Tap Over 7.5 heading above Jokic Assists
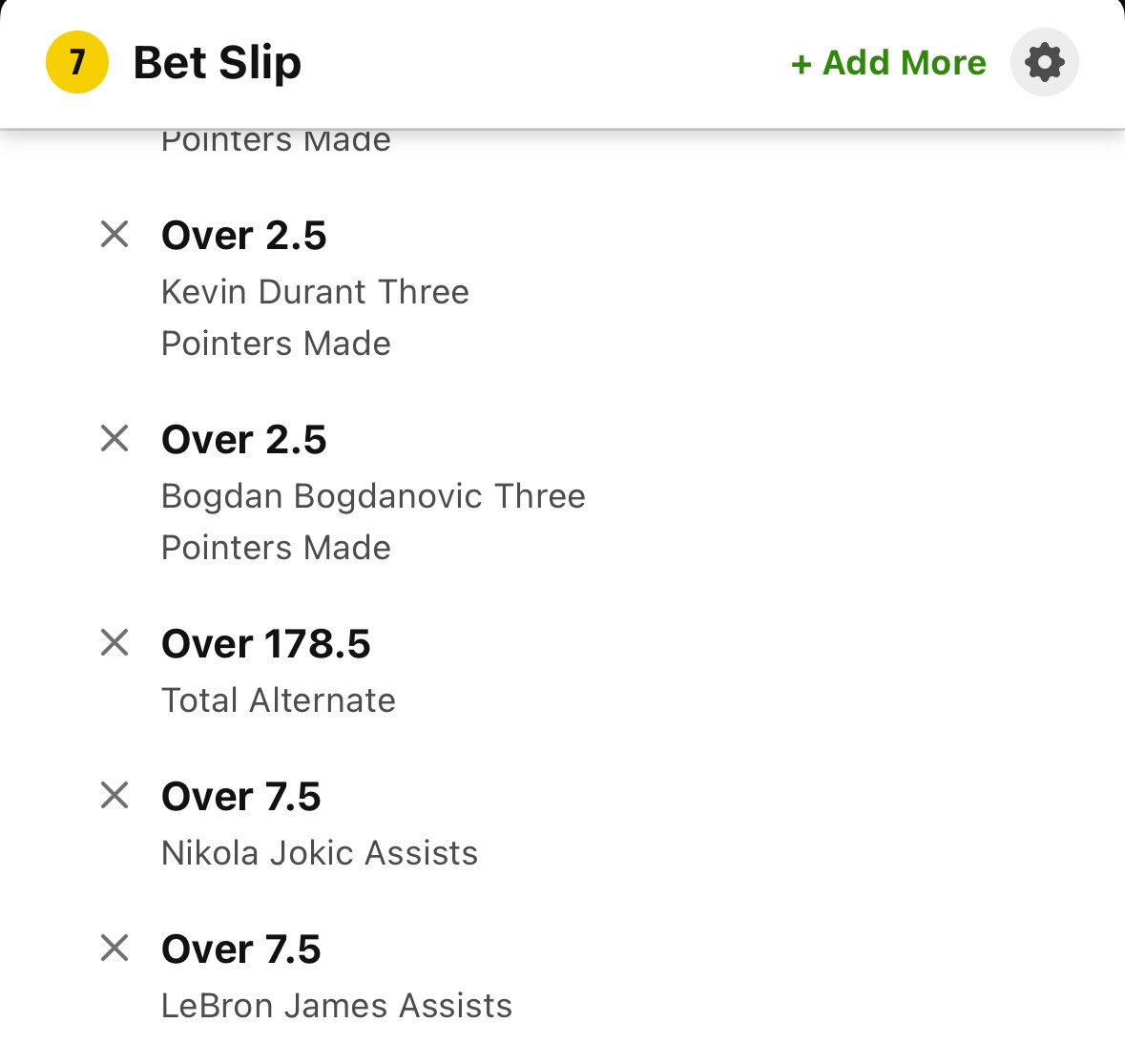 (241, 797)
